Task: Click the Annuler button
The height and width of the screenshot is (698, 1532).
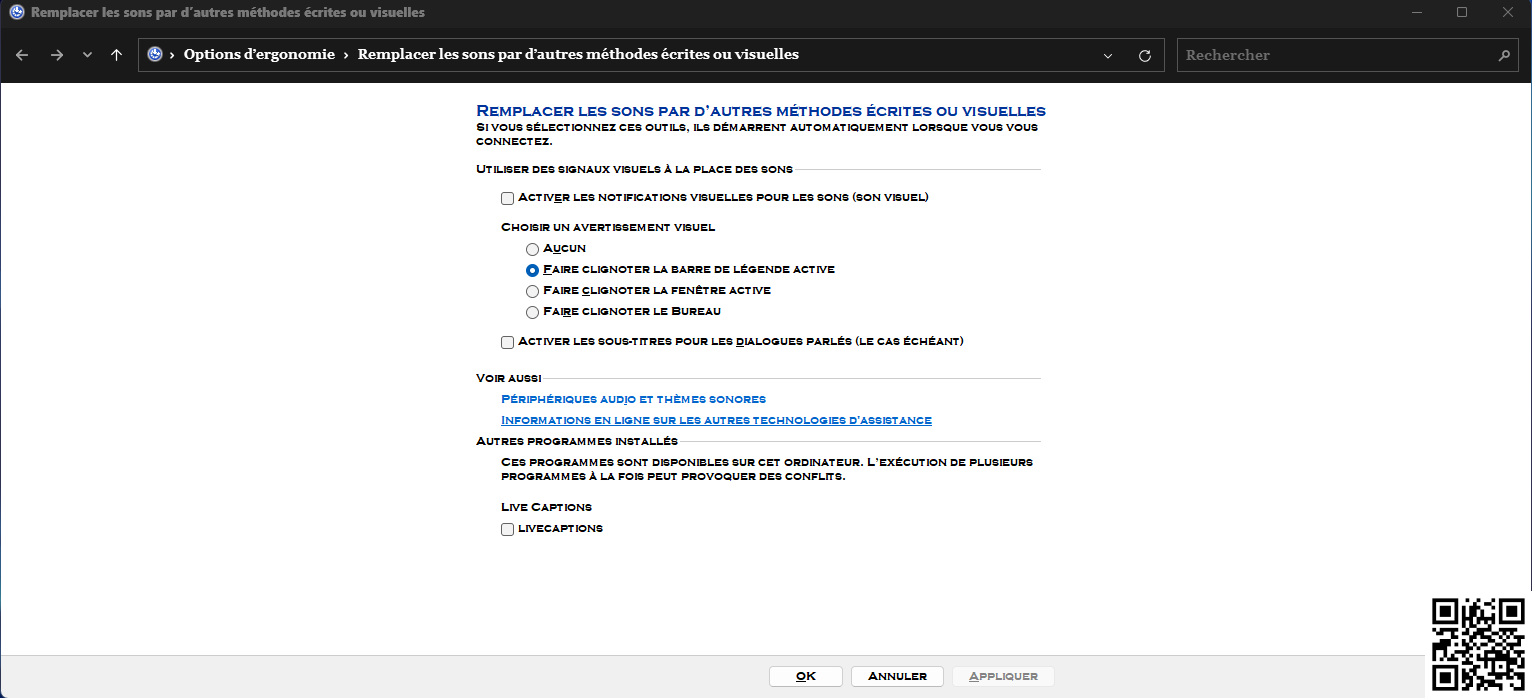Action: (x=897, y=676)
